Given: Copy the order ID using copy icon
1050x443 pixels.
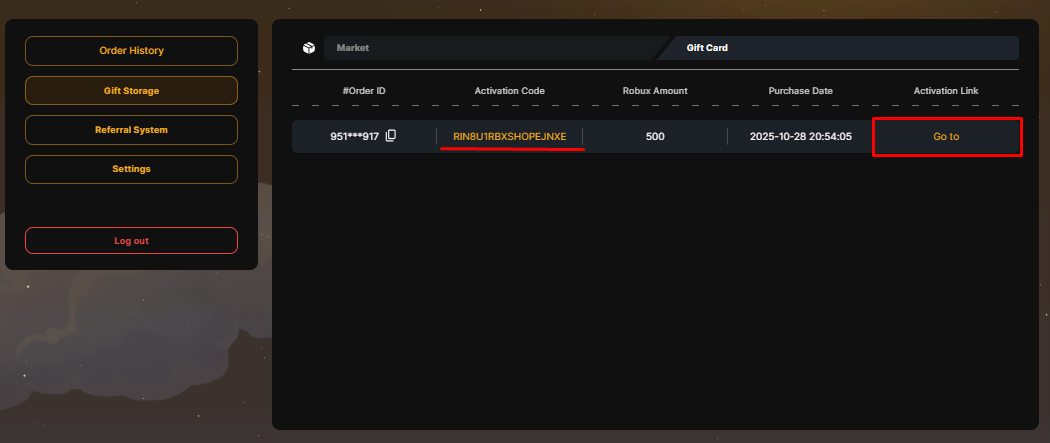Looking at the screenshot, I should (391, 136).
